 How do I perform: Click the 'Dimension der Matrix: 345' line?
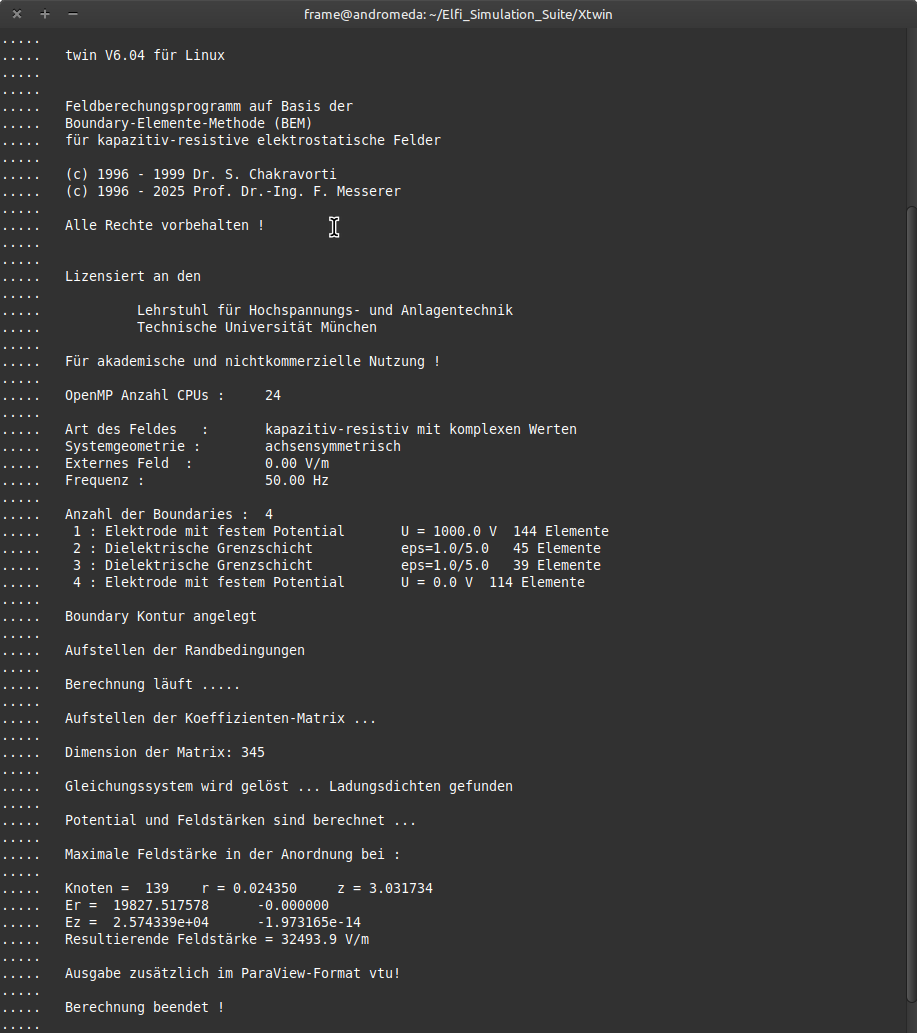tap(165, 752)
